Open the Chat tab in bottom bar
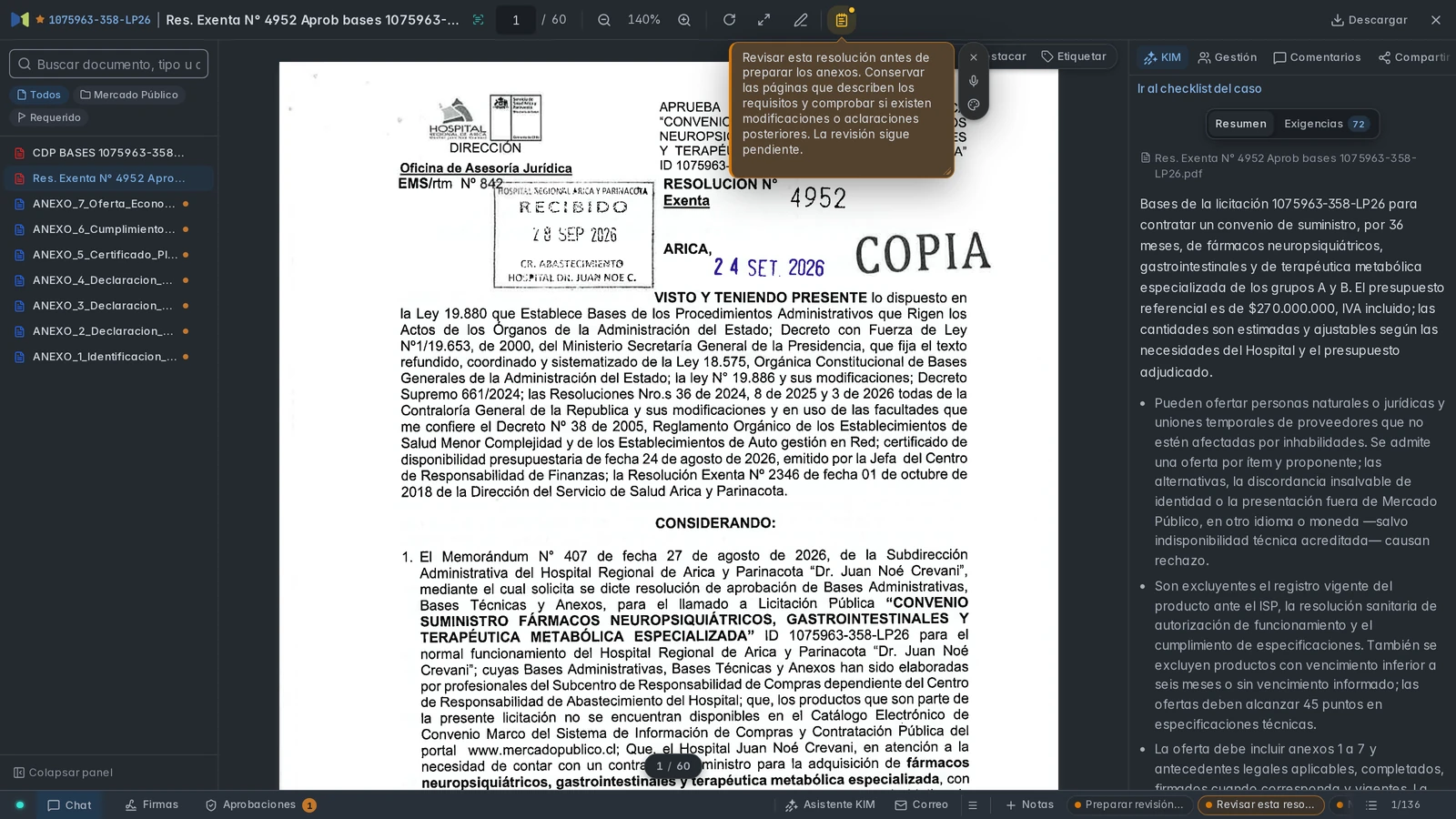 click(x=70, y=804)
